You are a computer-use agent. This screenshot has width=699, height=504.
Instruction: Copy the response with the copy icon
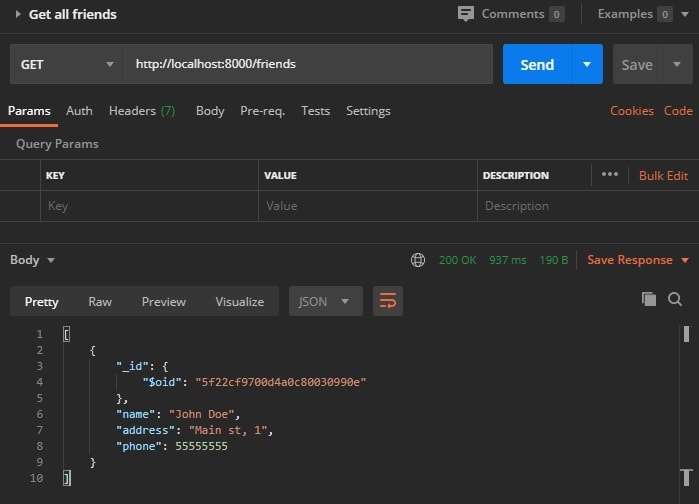[649, 299]
